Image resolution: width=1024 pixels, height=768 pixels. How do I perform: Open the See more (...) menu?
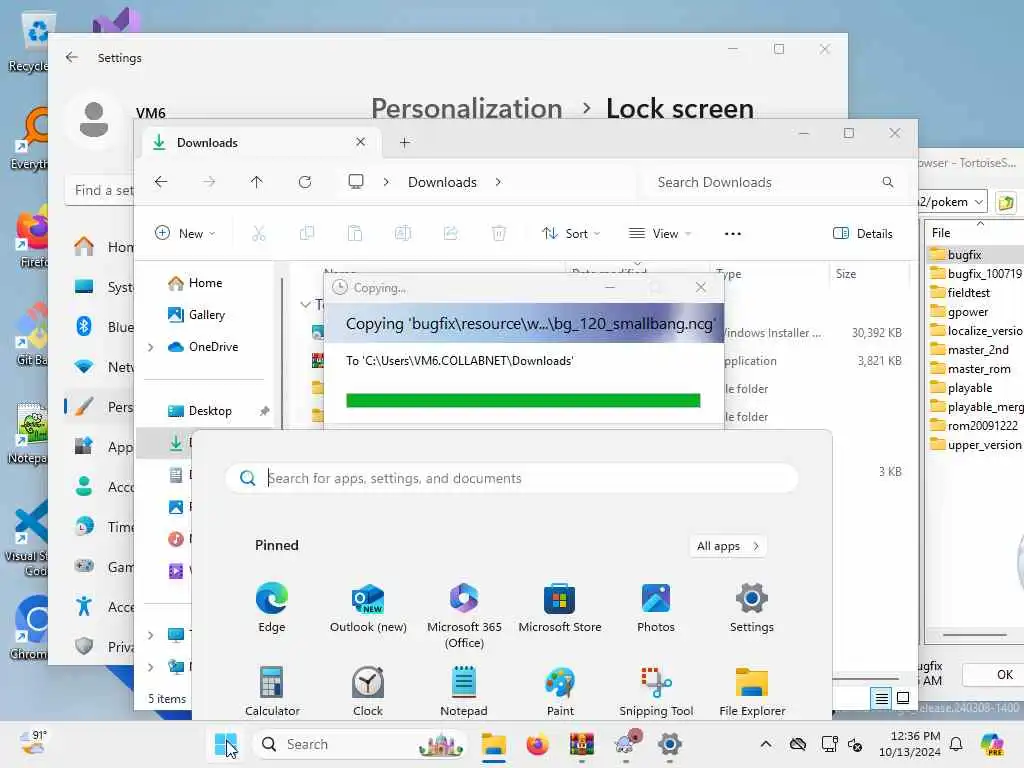[x=733, y=233]
